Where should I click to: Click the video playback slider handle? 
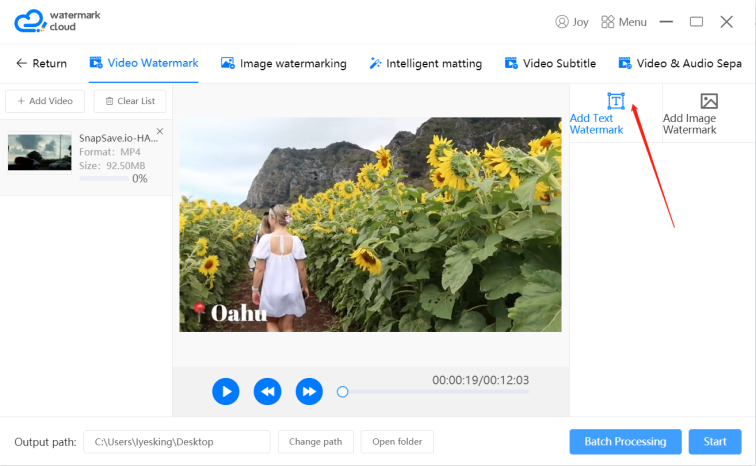(342, 392)
